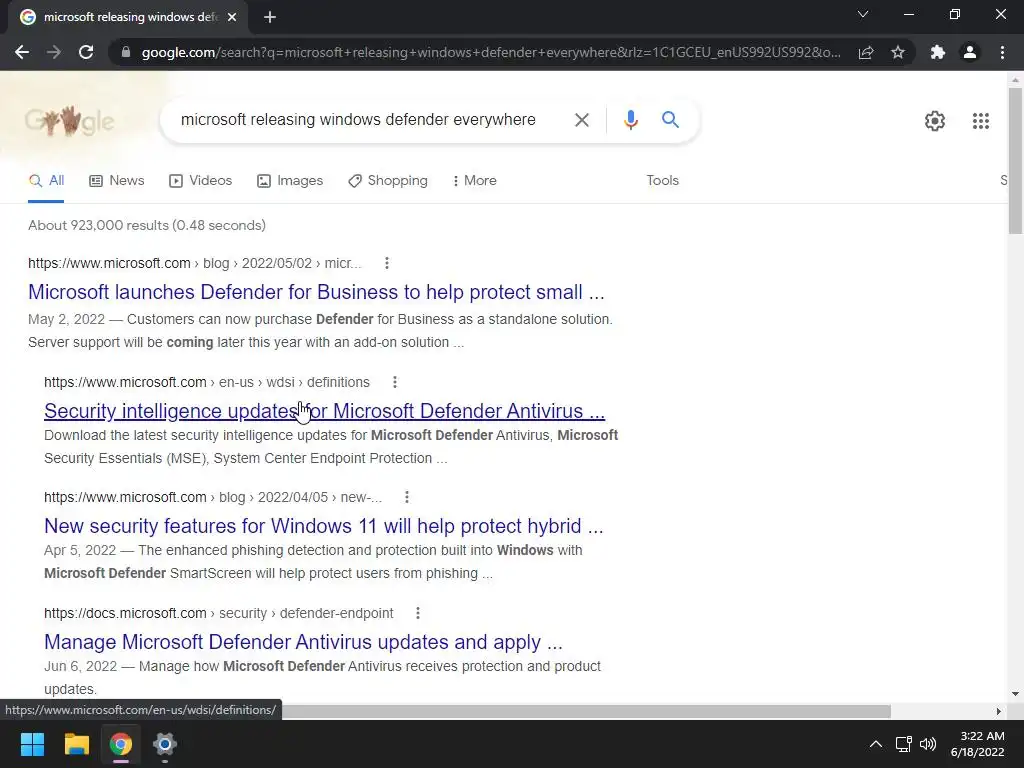Click the horizontal scrollbar right arrow

coord(999,711)
